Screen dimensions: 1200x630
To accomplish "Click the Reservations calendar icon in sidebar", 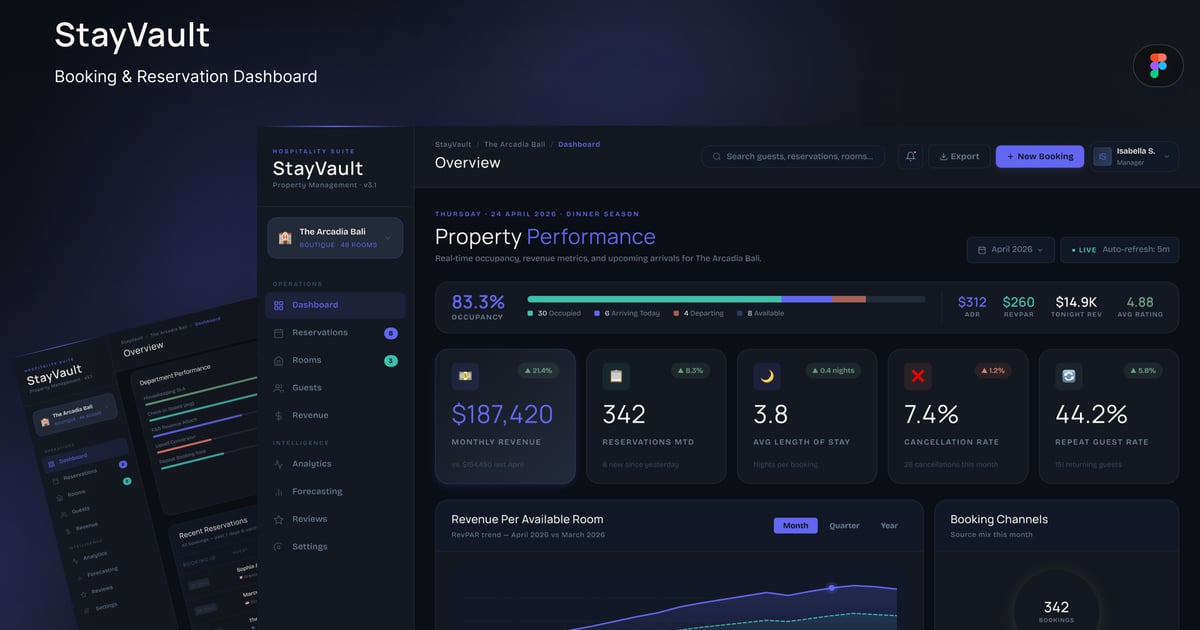I will [x=279, y=333].
